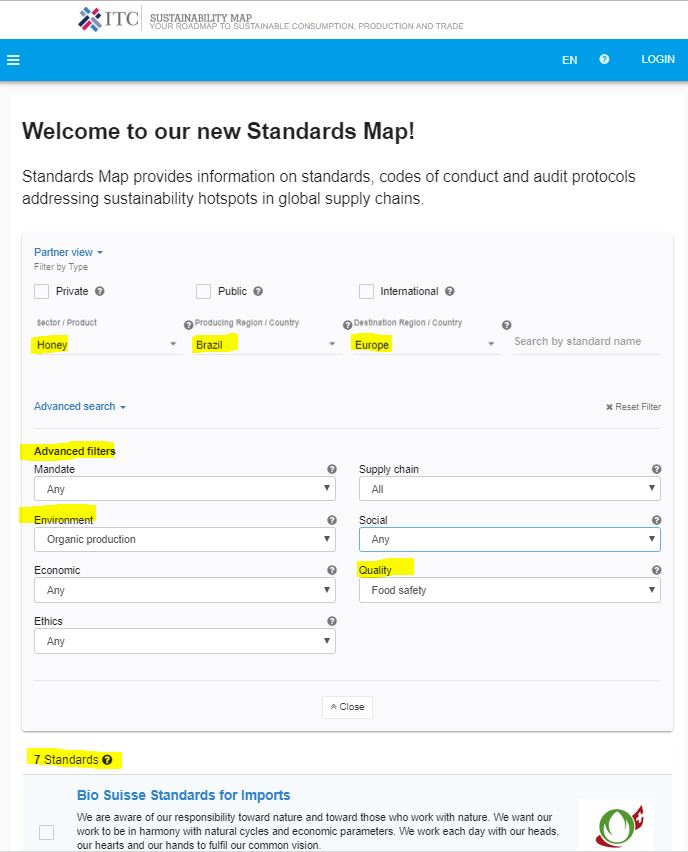Open the Quality dropdown showing Food safety
This screenshot has height=852, width=688.
pos(510,591)
